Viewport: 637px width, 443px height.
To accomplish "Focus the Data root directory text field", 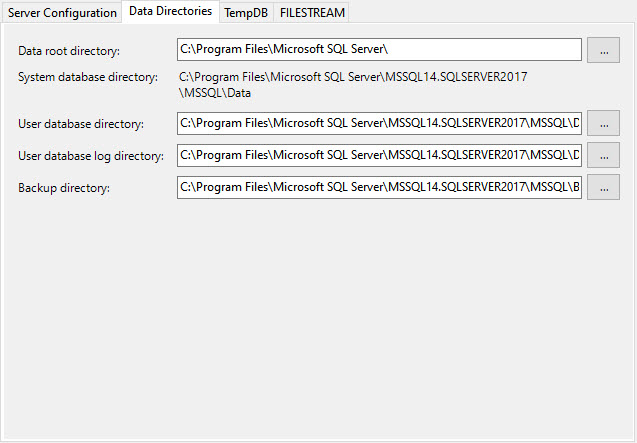I will pos(379,50).
